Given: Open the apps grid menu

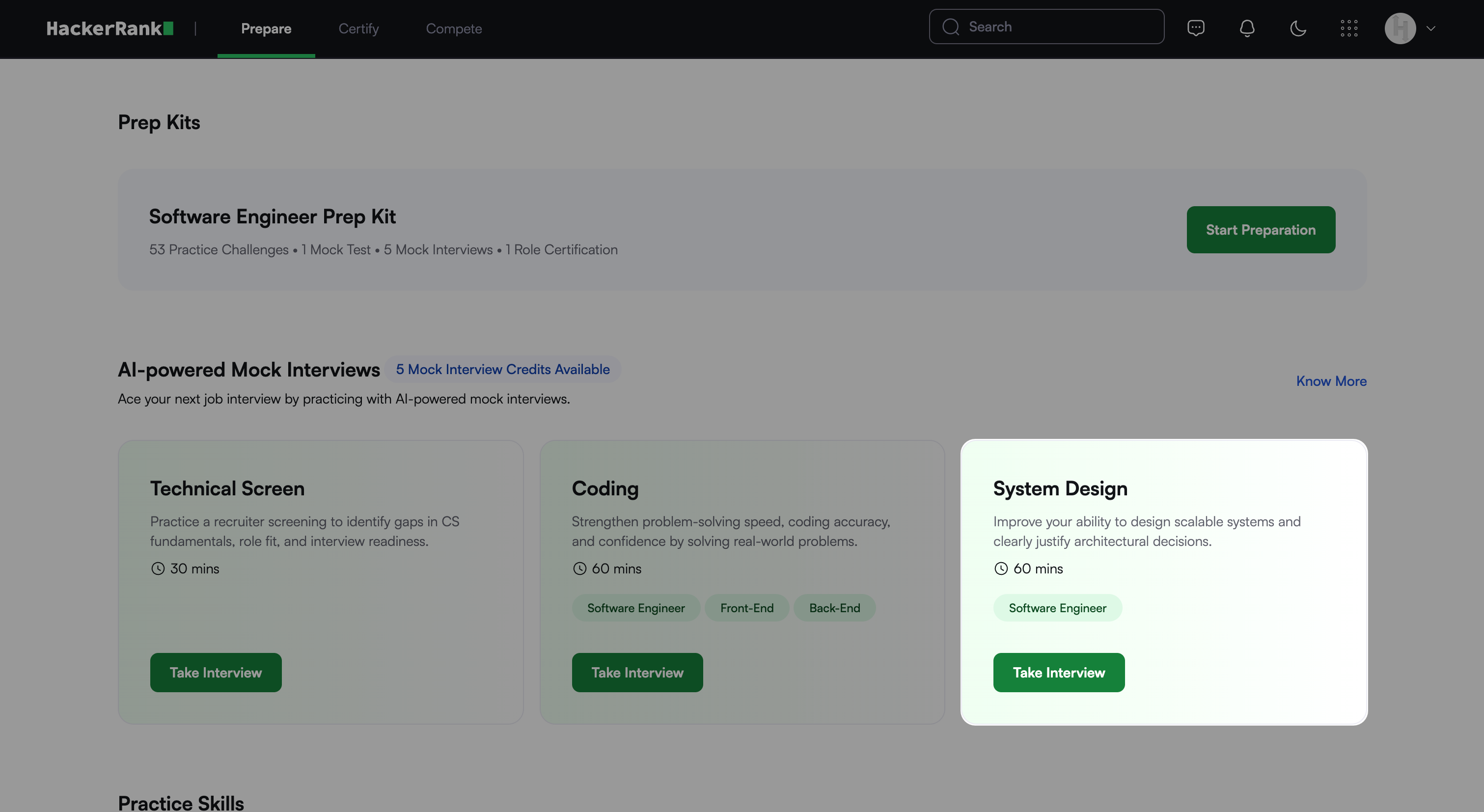Looking at the screenshot, I should click(x=1348, y=27).
